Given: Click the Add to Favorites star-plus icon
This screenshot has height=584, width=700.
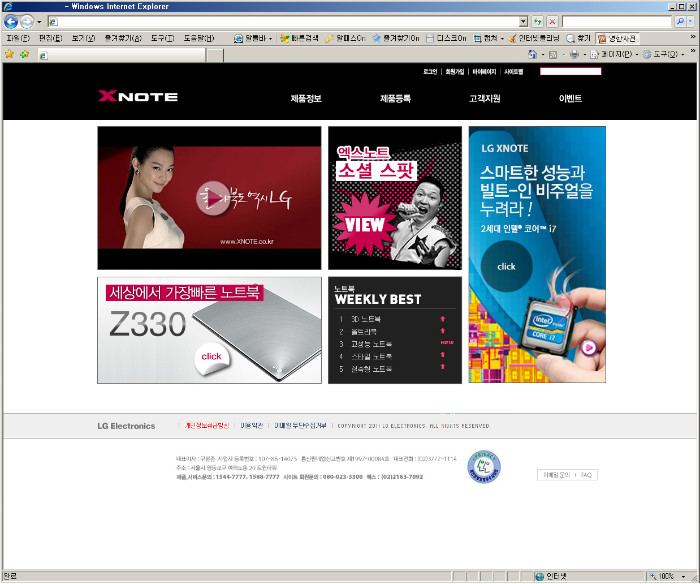Looking at the screenshot, I should (x=25, y=54).
